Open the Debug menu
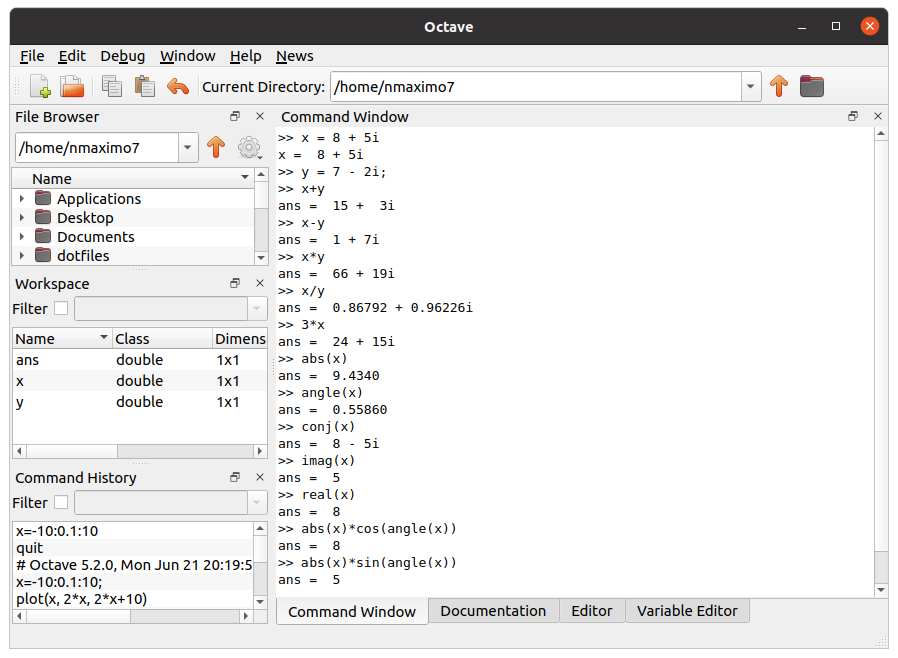The image size is (898, 658). click(x=122, y=56)
